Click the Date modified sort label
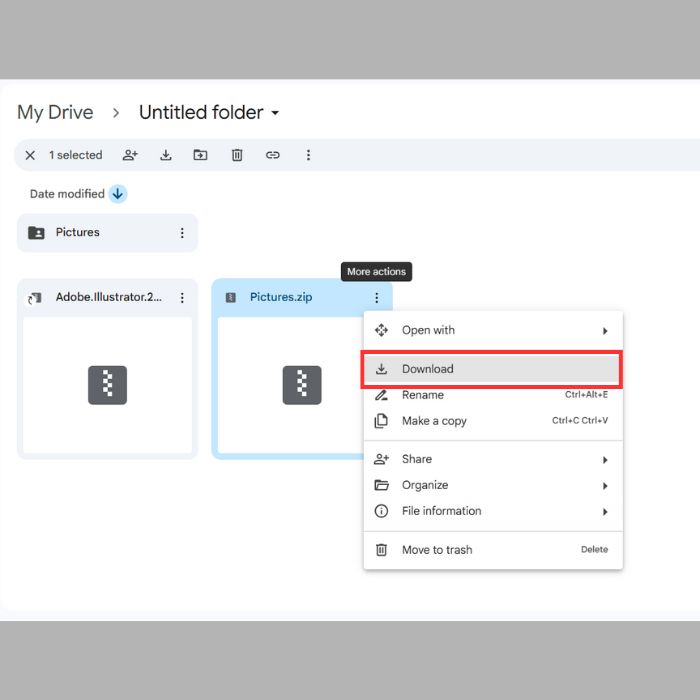This screenshot has width=700, height=700. pos(67,194)
